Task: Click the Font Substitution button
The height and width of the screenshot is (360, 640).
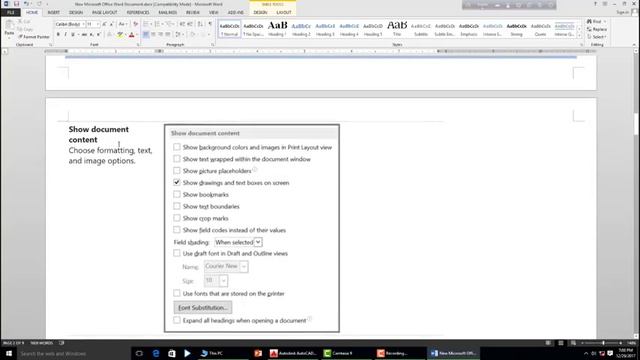Action: [203, 307]
